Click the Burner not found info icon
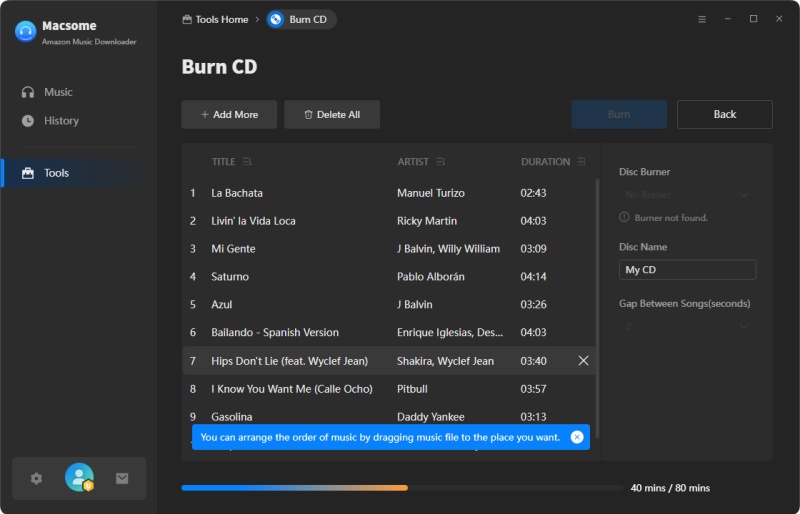Viewport: 800px width, 514px height. pos(624,217)
